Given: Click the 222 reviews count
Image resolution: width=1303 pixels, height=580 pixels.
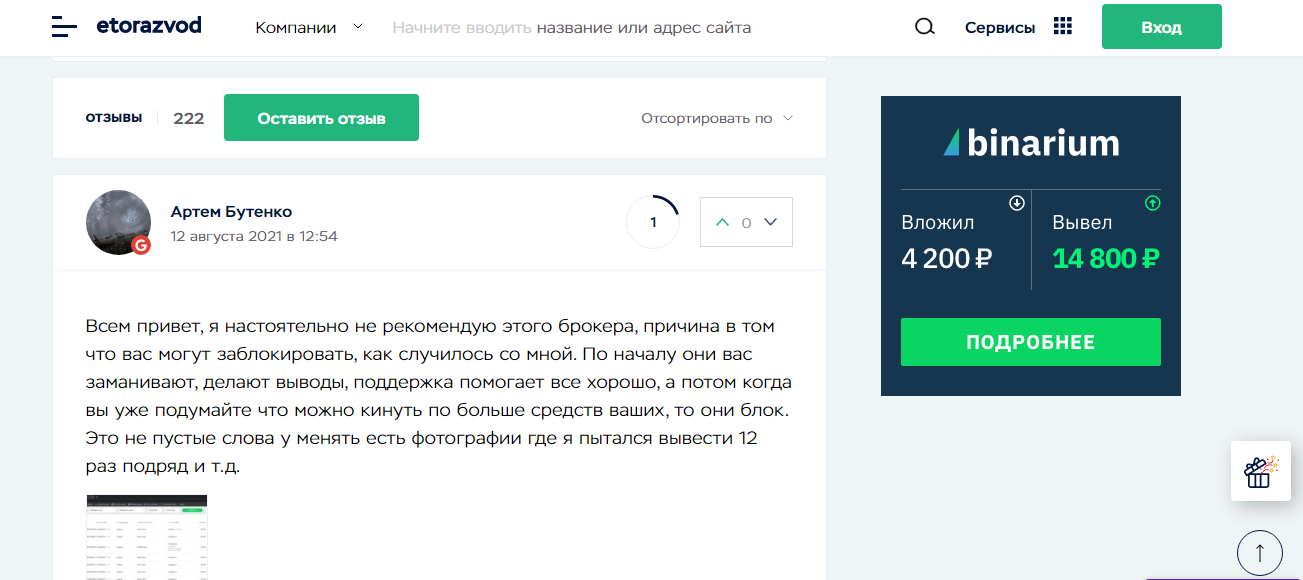Looking at the screenshot, I should coord(188,118).
